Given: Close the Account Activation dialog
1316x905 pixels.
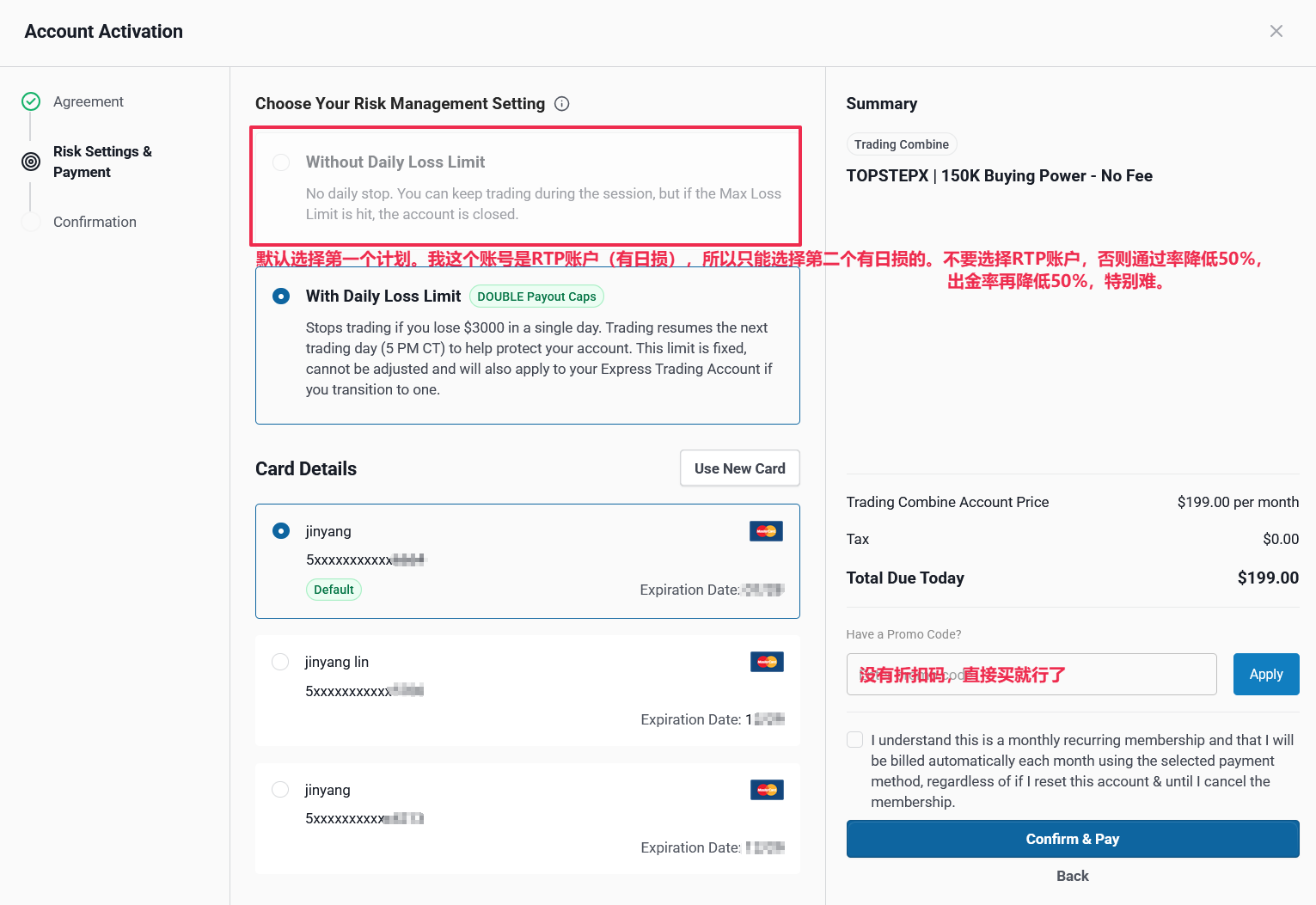Looking at the screenshot, I should point(1276,31).
